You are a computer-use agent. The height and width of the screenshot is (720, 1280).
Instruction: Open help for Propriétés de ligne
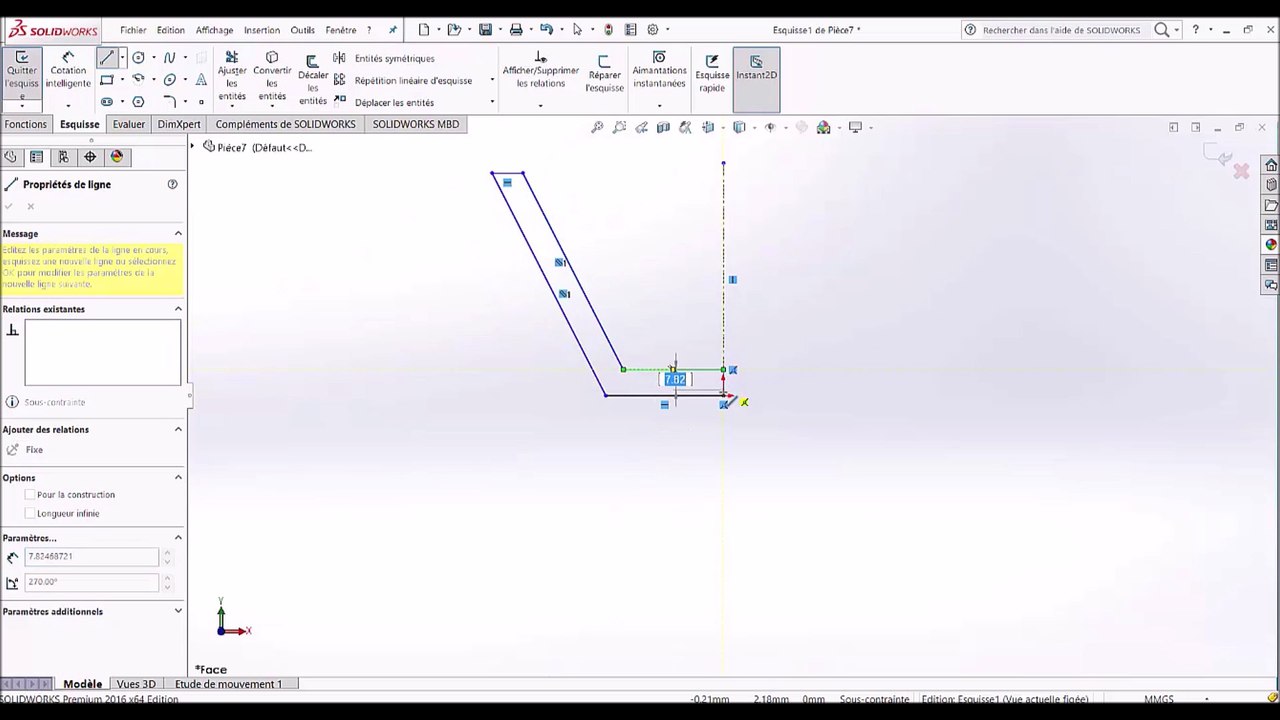pos(172,184)
